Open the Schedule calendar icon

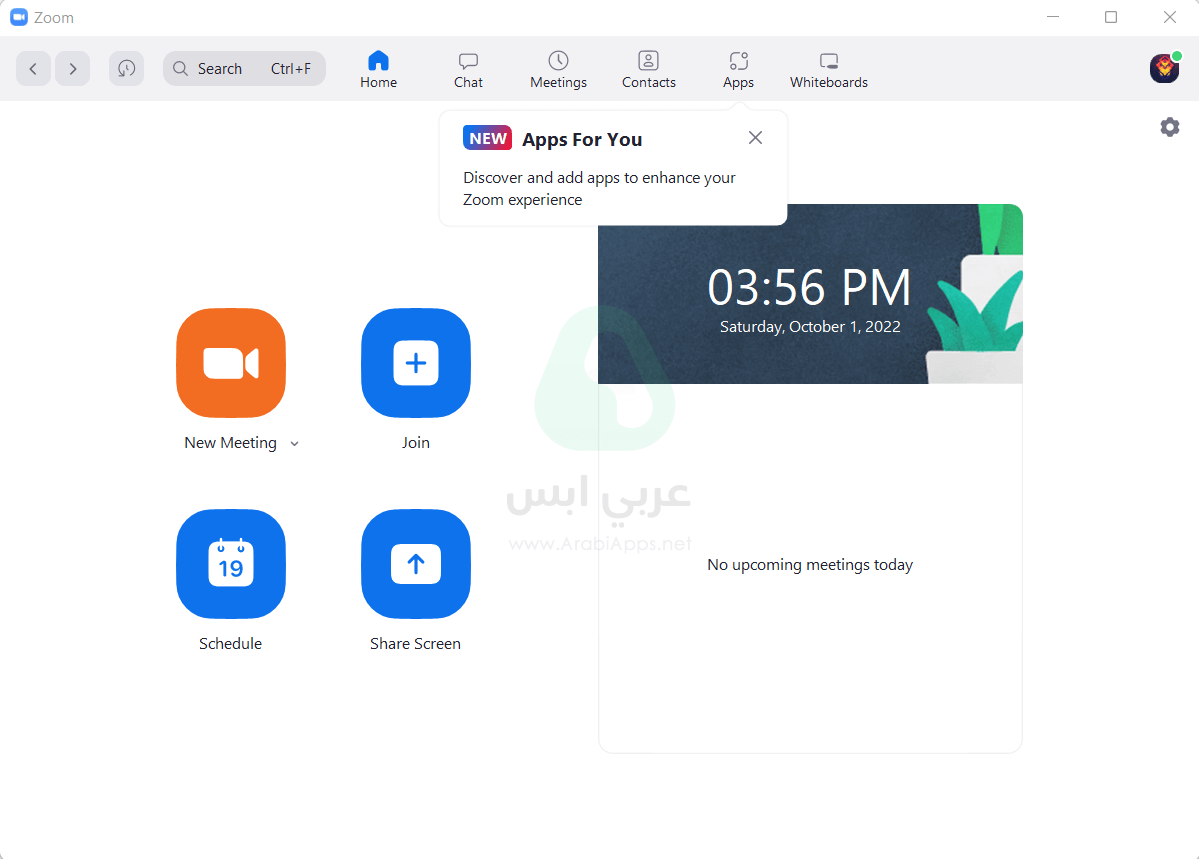230,564
